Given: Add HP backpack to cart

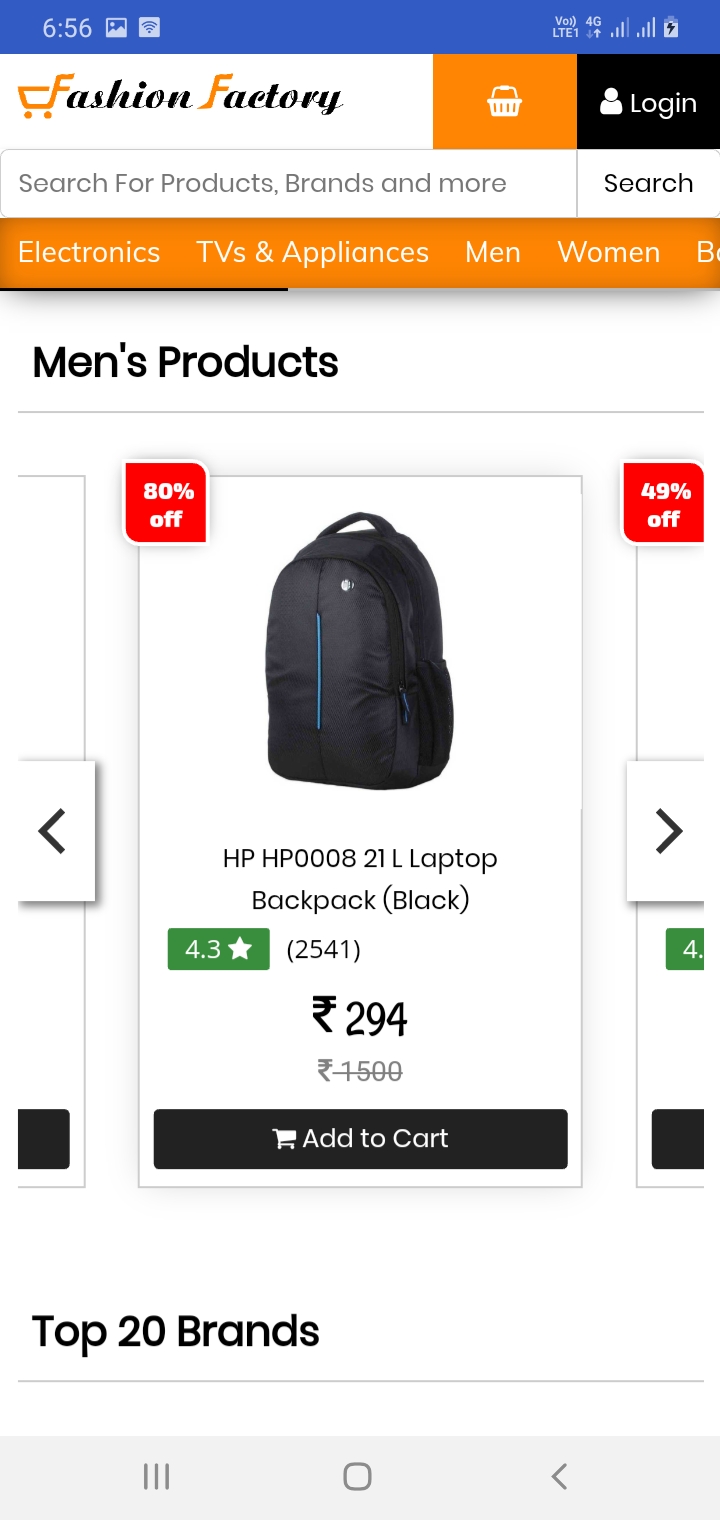Looking at the screenshot, I should pyautogui.click(x=360, y=1138).
